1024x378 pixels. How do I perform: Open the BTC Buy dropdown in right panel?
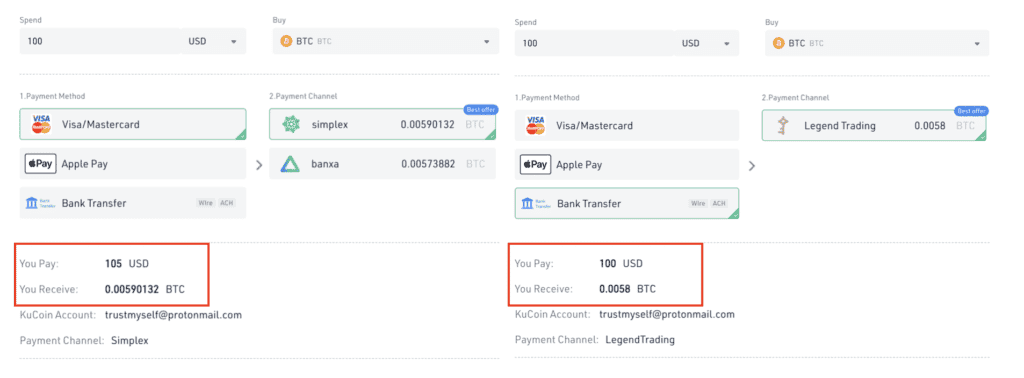pyautogui.click(x=877, y=43)
